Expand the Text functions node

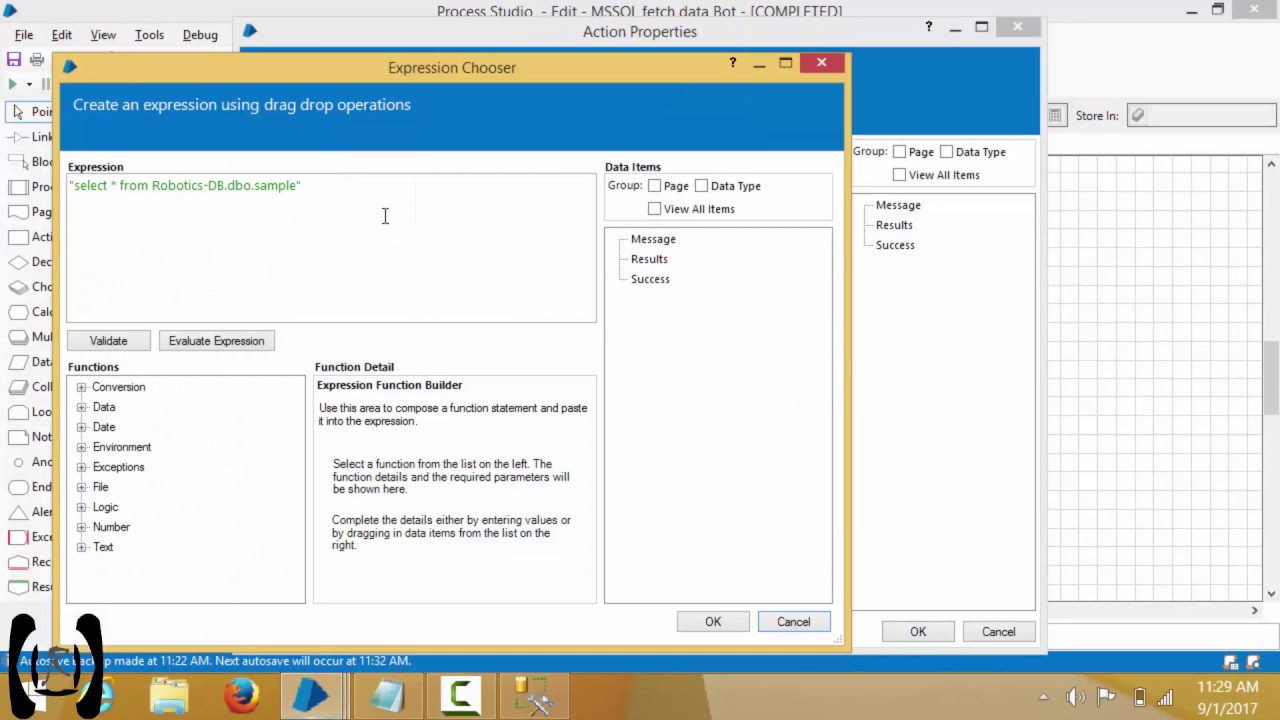[x=82, y=547]
